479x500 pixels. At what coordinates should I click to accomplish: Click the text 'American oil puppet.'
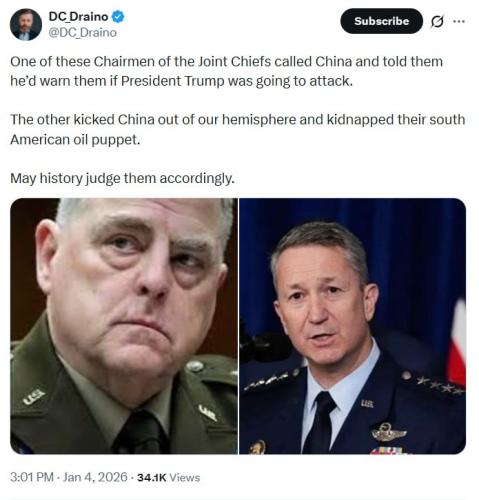click(x=75, y=140)
